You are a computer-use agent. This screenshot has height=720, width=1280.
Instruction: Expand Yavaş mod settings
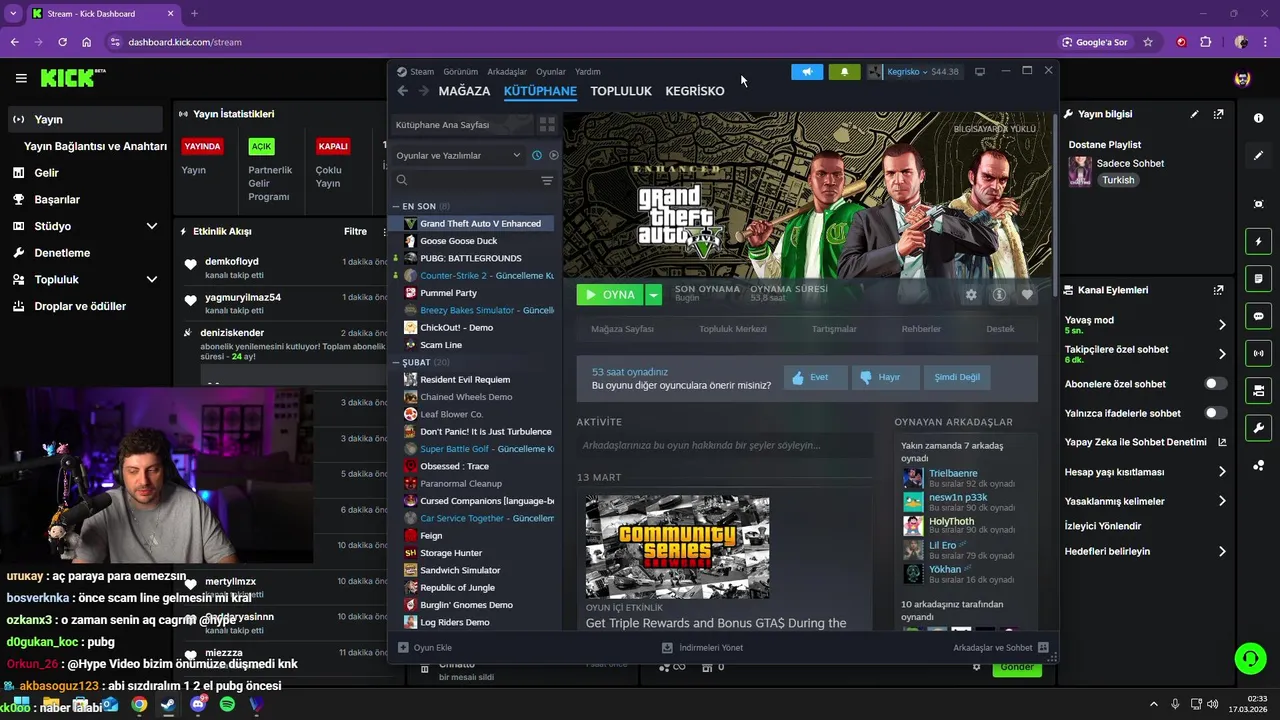(x=1222, y=325)
